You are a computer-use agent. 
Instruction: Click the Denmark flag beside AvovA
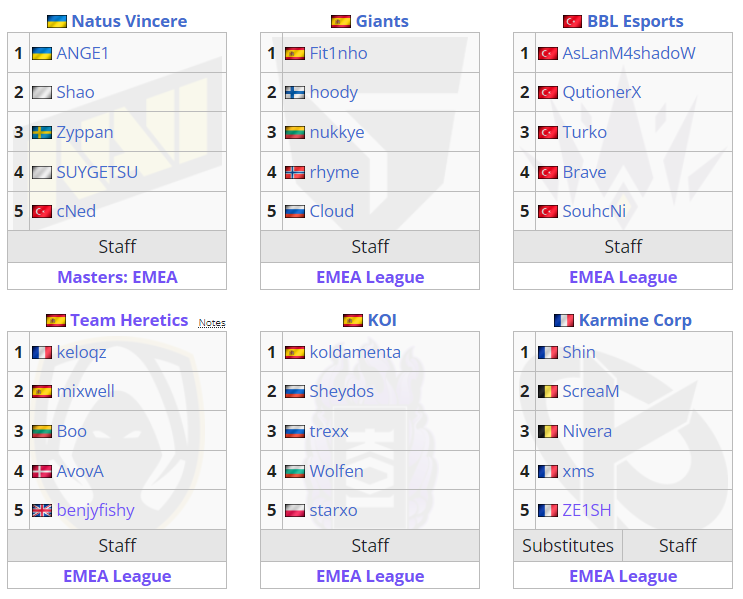[x=42, y=472]
